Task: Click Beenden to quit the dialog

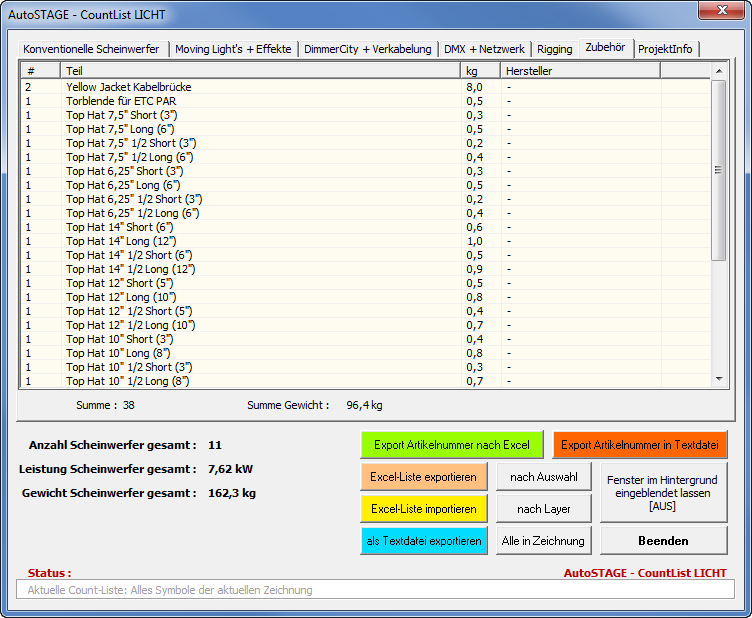Action: [x=662, y=541]
